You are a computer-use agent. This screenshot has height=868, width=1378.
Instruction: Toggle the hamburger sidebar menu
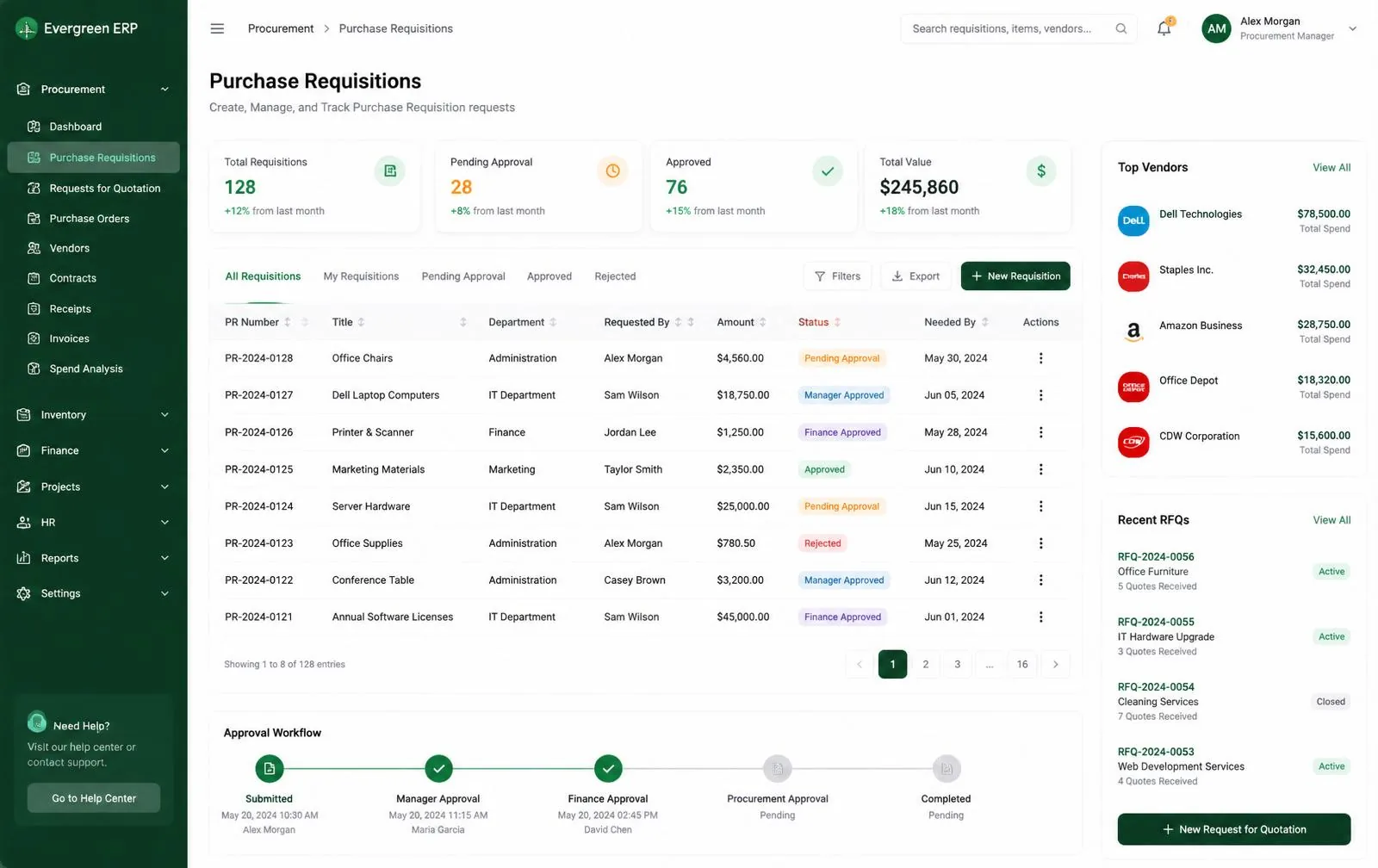[x=217, y=28]
